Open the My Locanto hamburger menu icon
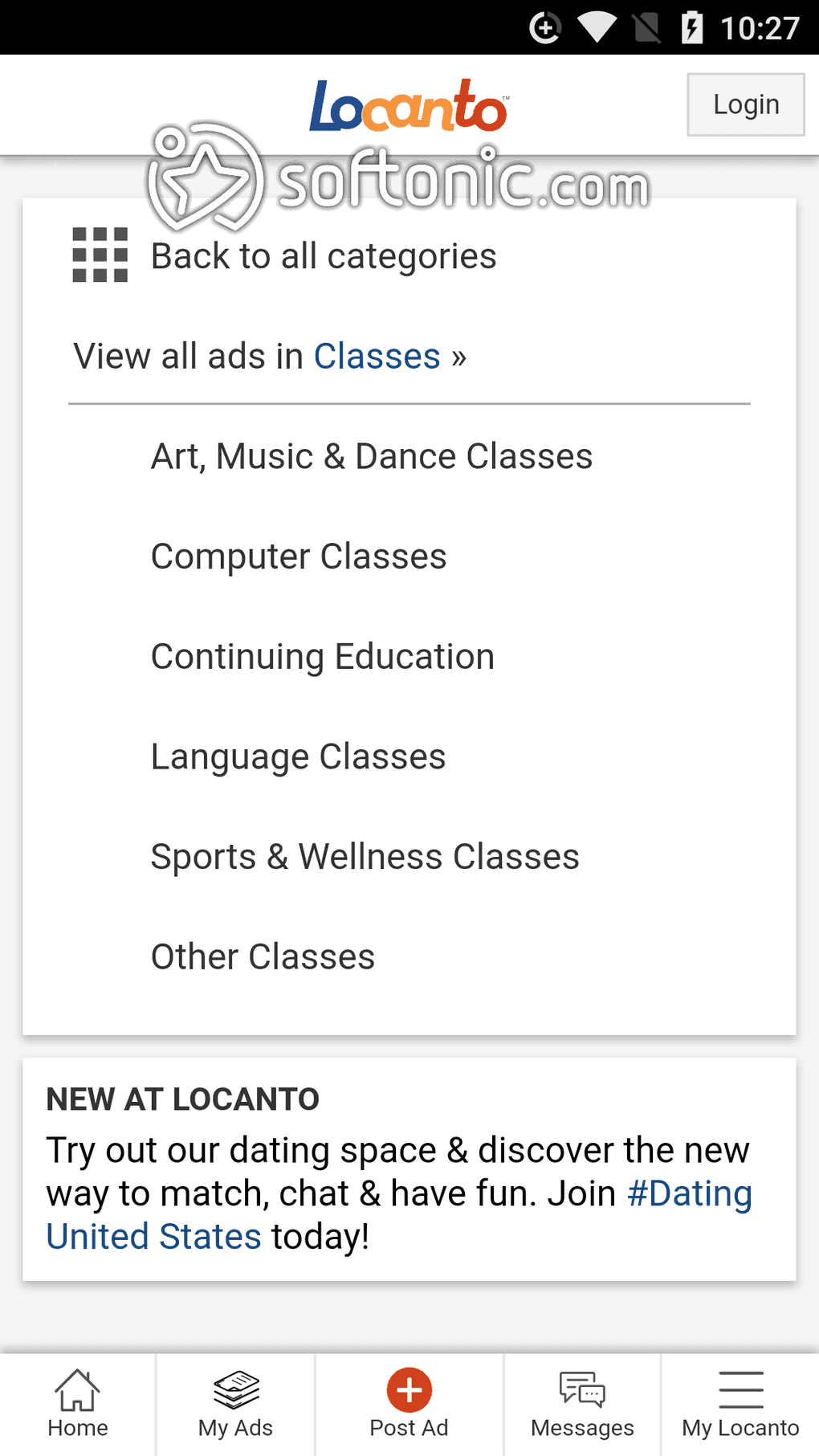This screenshot has height=1456, width=819. 741,1390
